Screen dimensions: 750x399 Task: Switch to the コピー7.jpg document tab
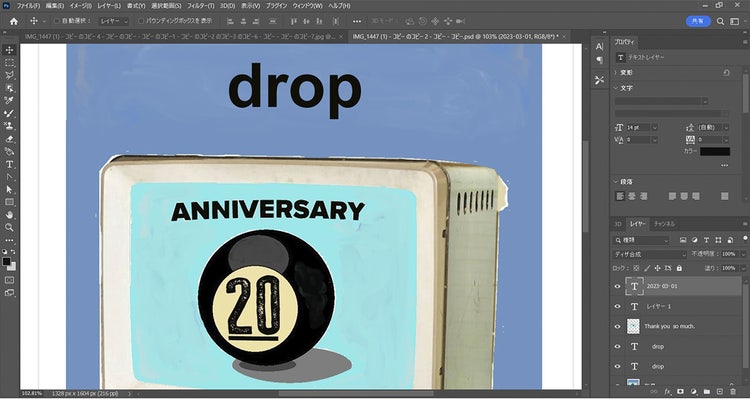pyautogui.click(x=181, y=37)
